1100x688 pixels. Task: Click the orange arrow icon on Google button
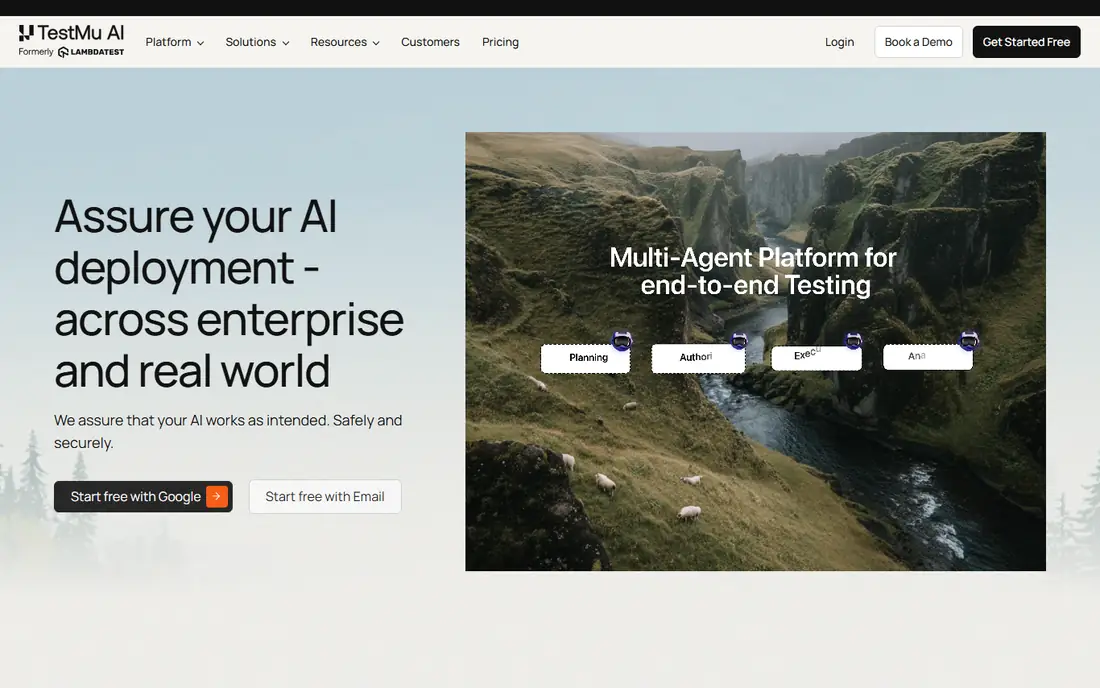click(217, 497)
